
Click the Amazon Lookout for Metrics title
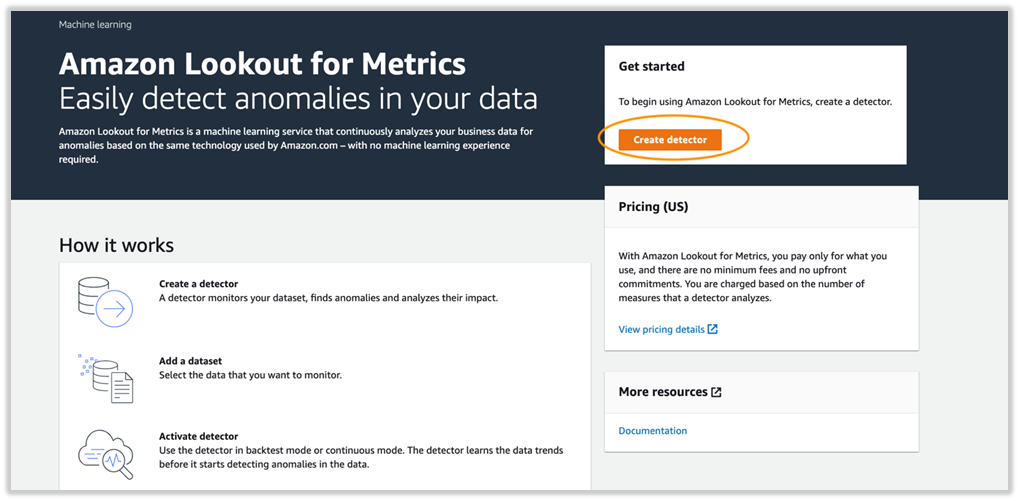(262, 64)
